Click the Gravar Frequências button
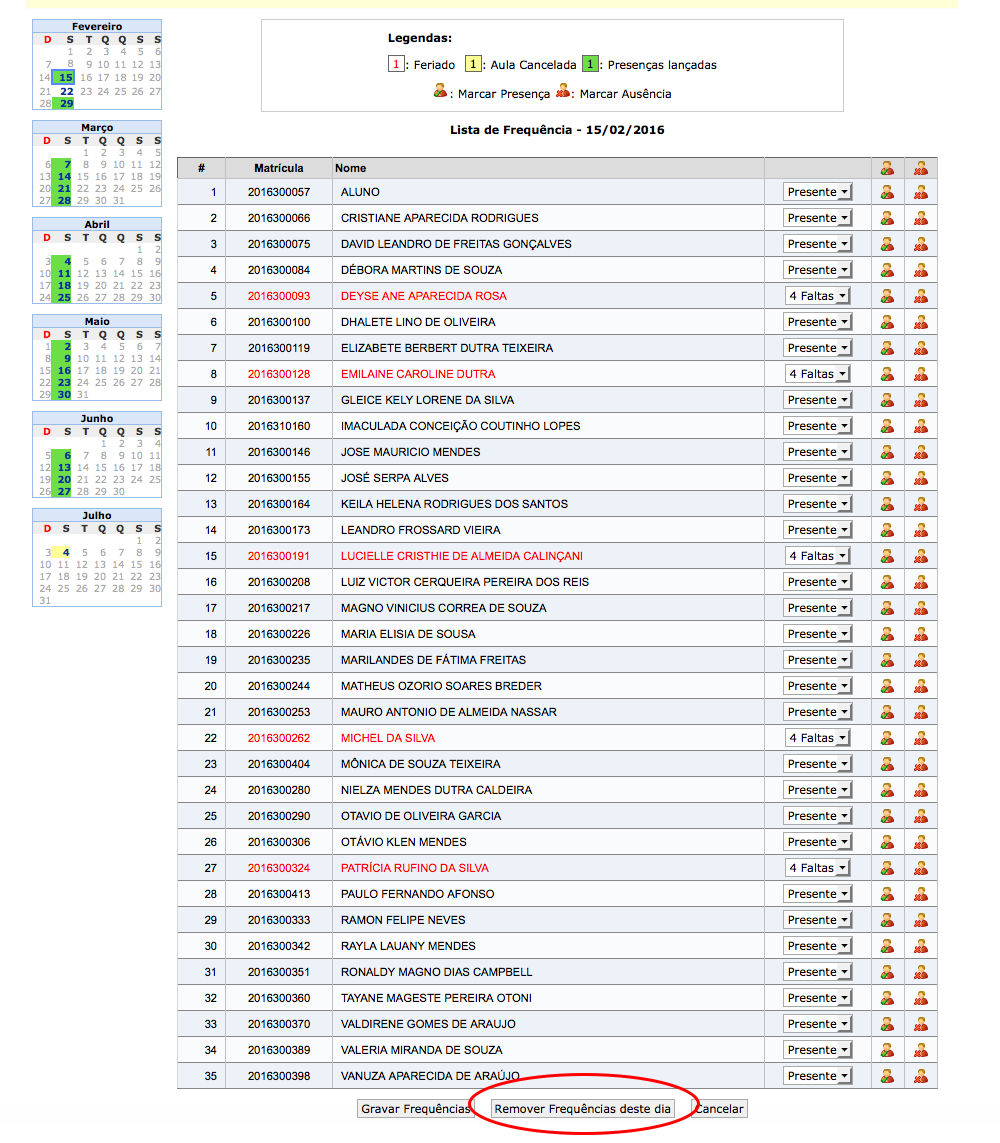This screenshot has width=1000, height=1143. pyautogui.click(x=415, y=1109)
